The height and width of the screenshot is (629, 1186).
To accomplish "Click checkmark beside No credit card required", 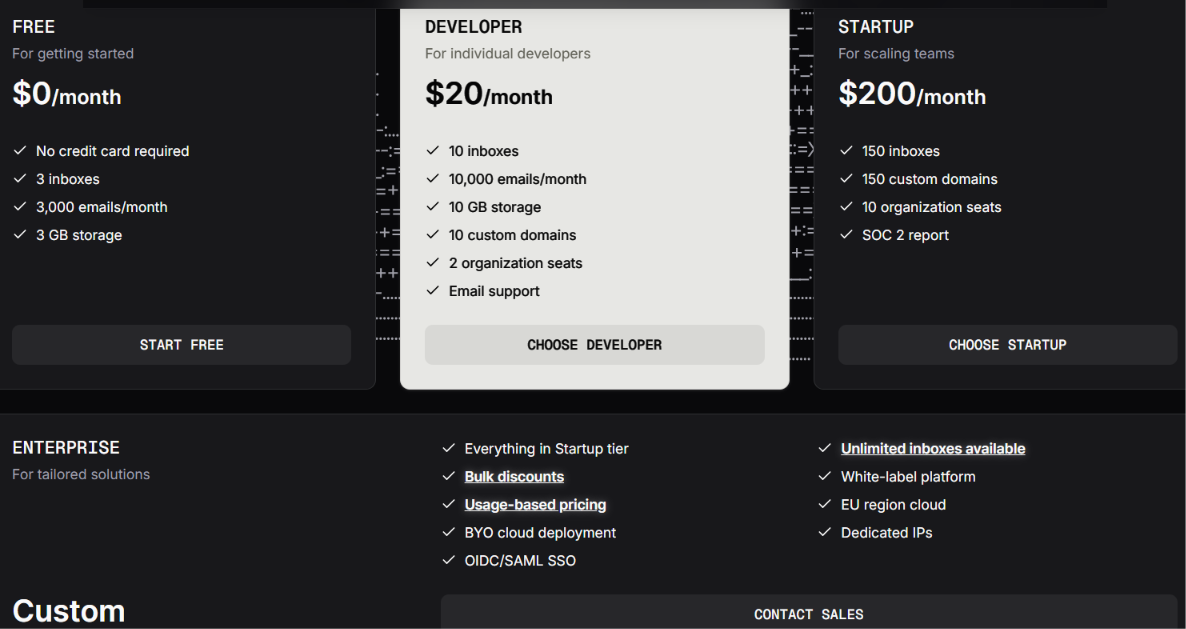I will click(20, 150).
